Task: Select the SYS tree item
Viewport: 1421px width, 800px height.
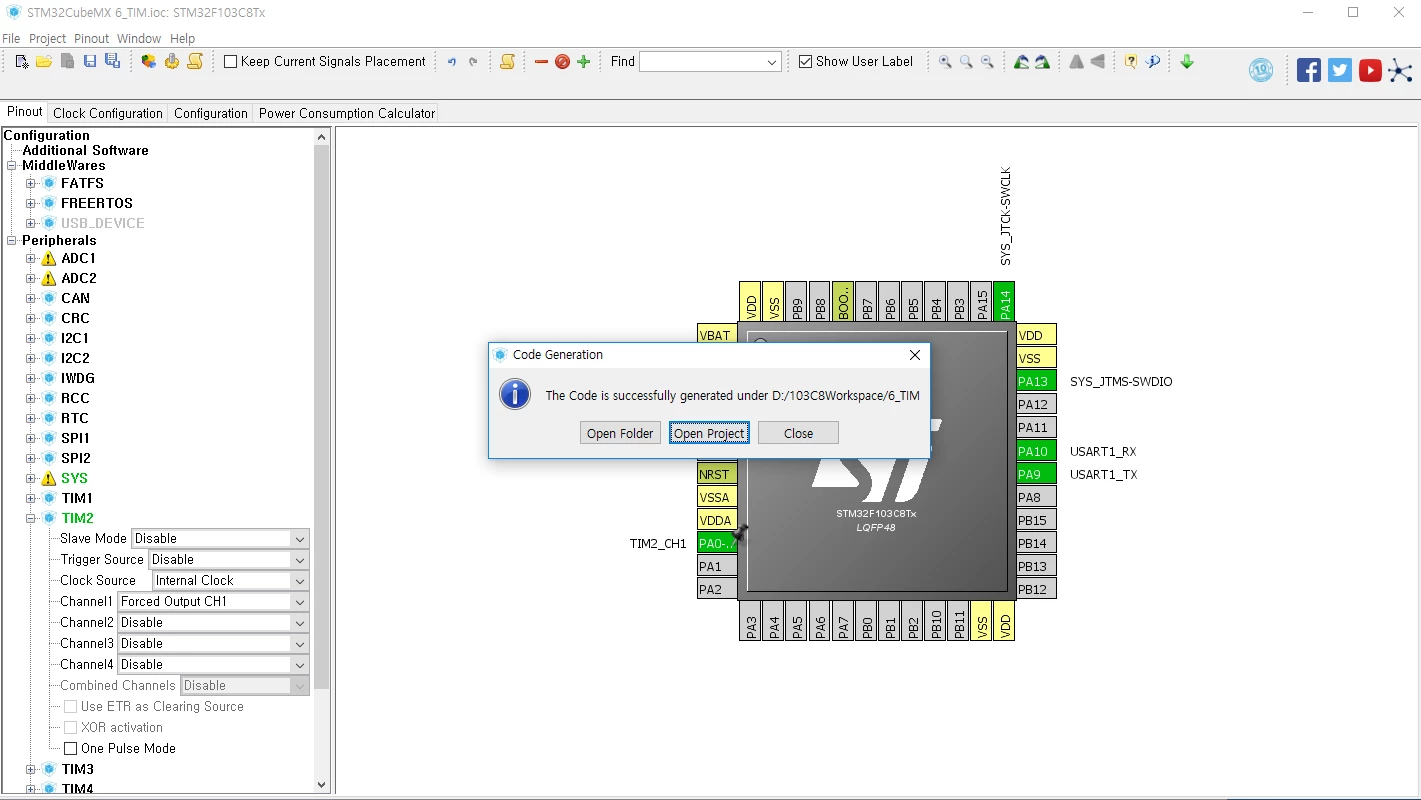Action: pyautogui.click(x=74, y=478)
